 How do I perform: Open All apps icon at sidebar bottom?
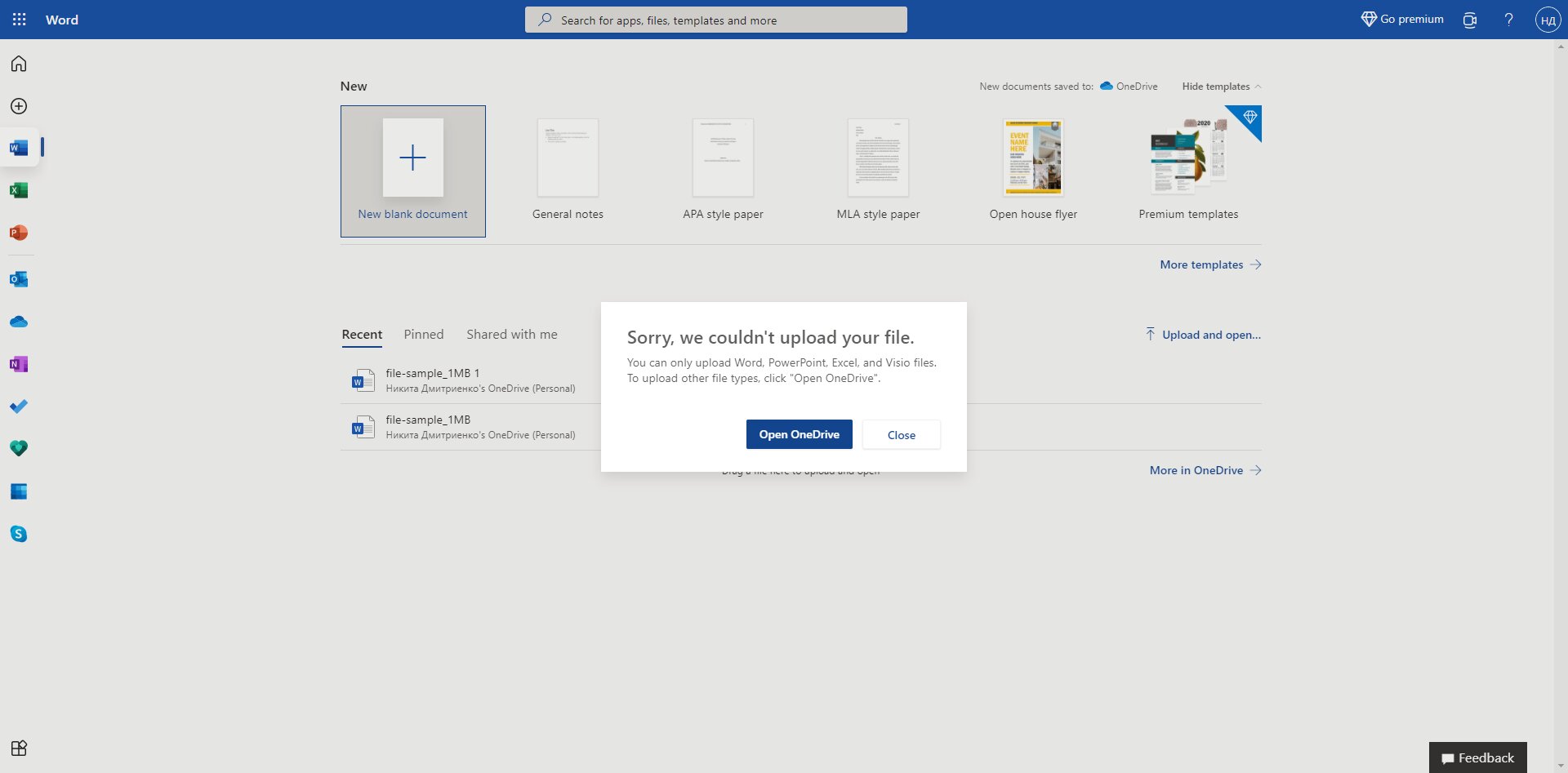pyautogui.click(x=19, y=749)
